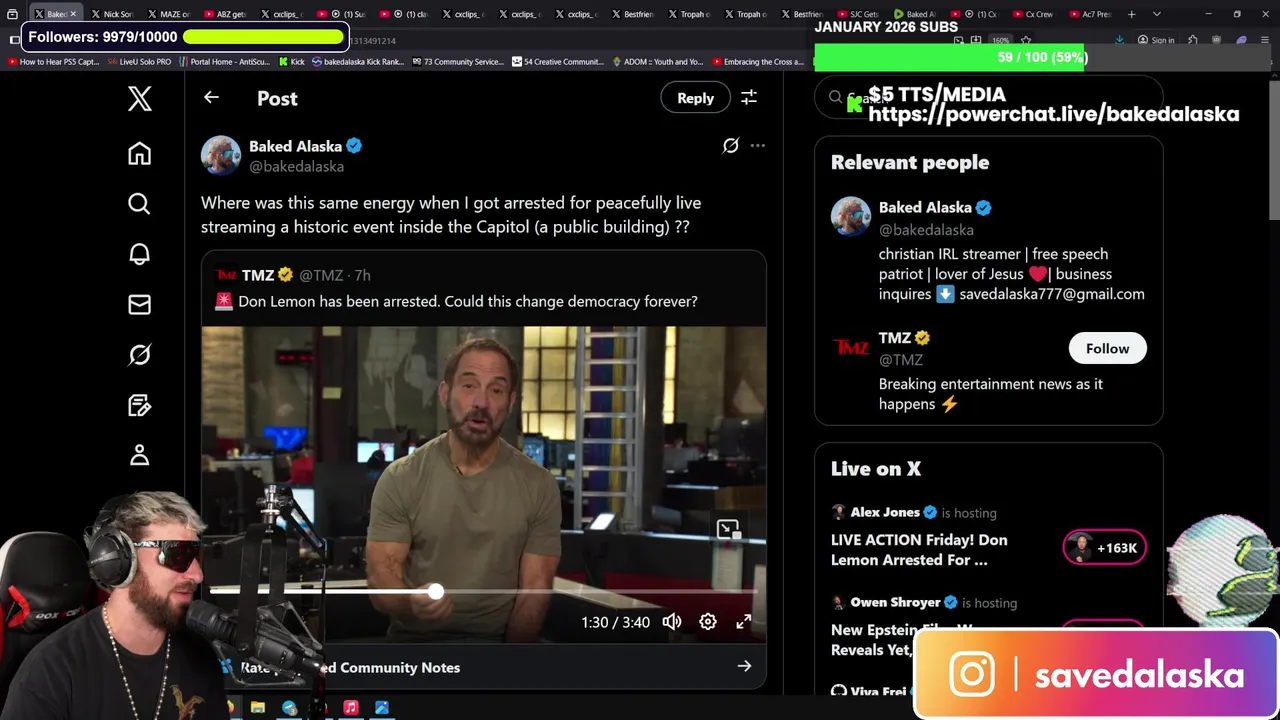
Task: Open File Explorer on taskbar
Action: [257, 708]
